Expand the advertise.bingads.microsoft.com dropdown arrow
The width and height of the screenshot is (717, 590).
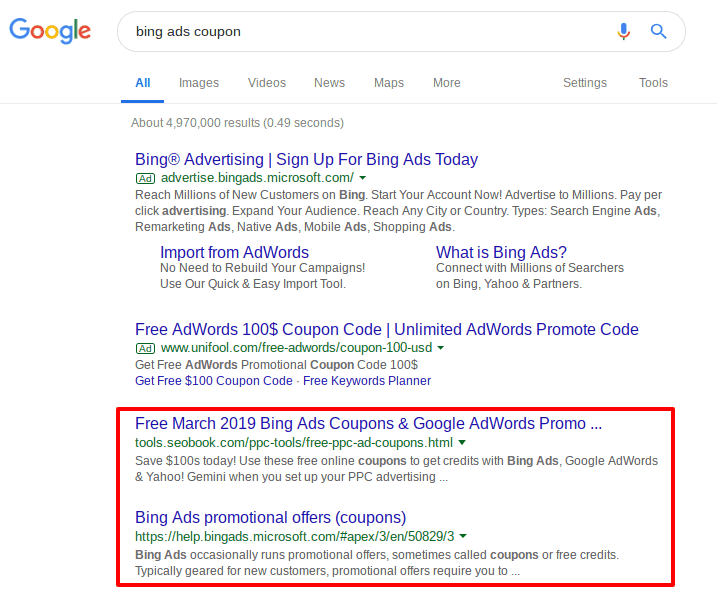tap(363, 178)
